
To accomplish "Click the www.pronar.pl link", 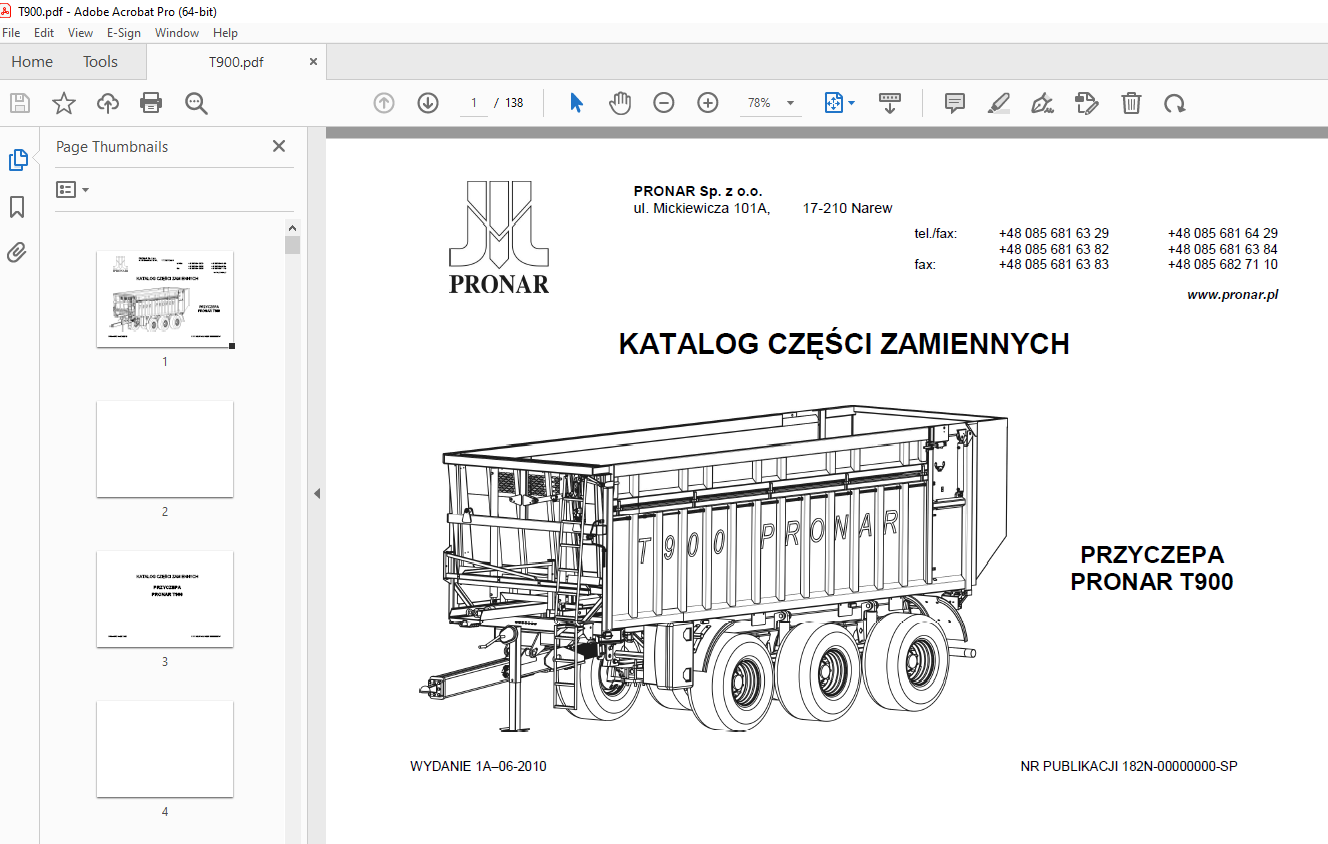I will coord(1232,295).
